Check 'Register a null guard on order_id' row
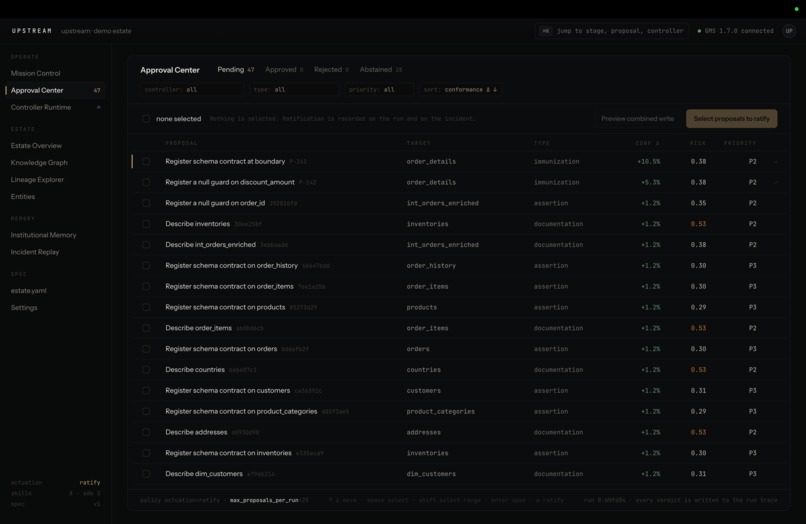 pyautogui.click(x=146, y=203)
